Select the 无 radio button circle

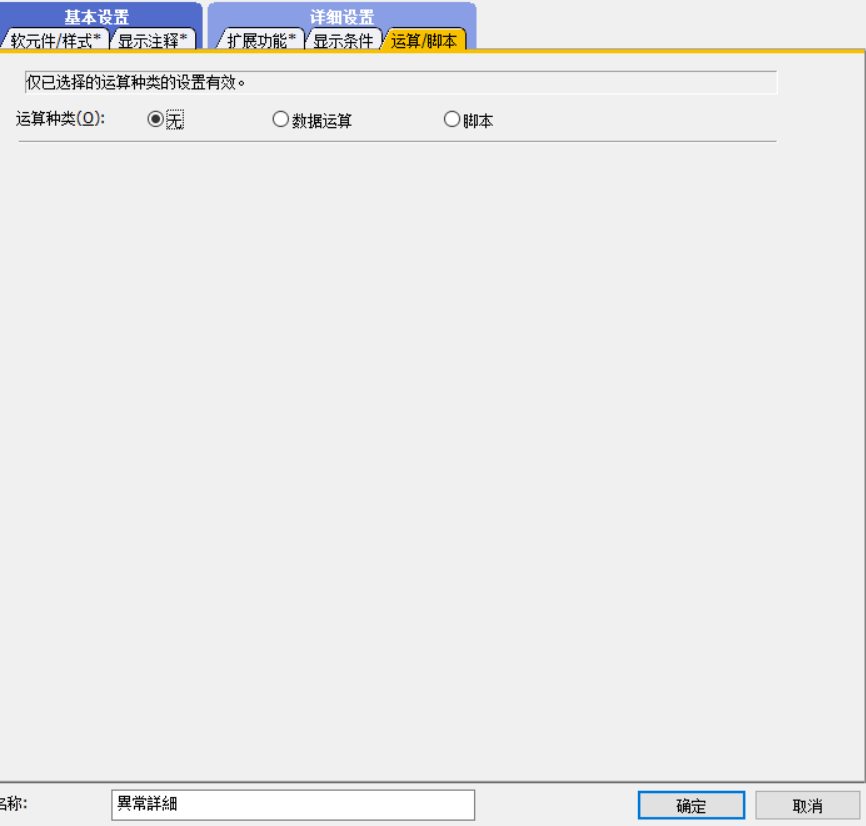155,119
